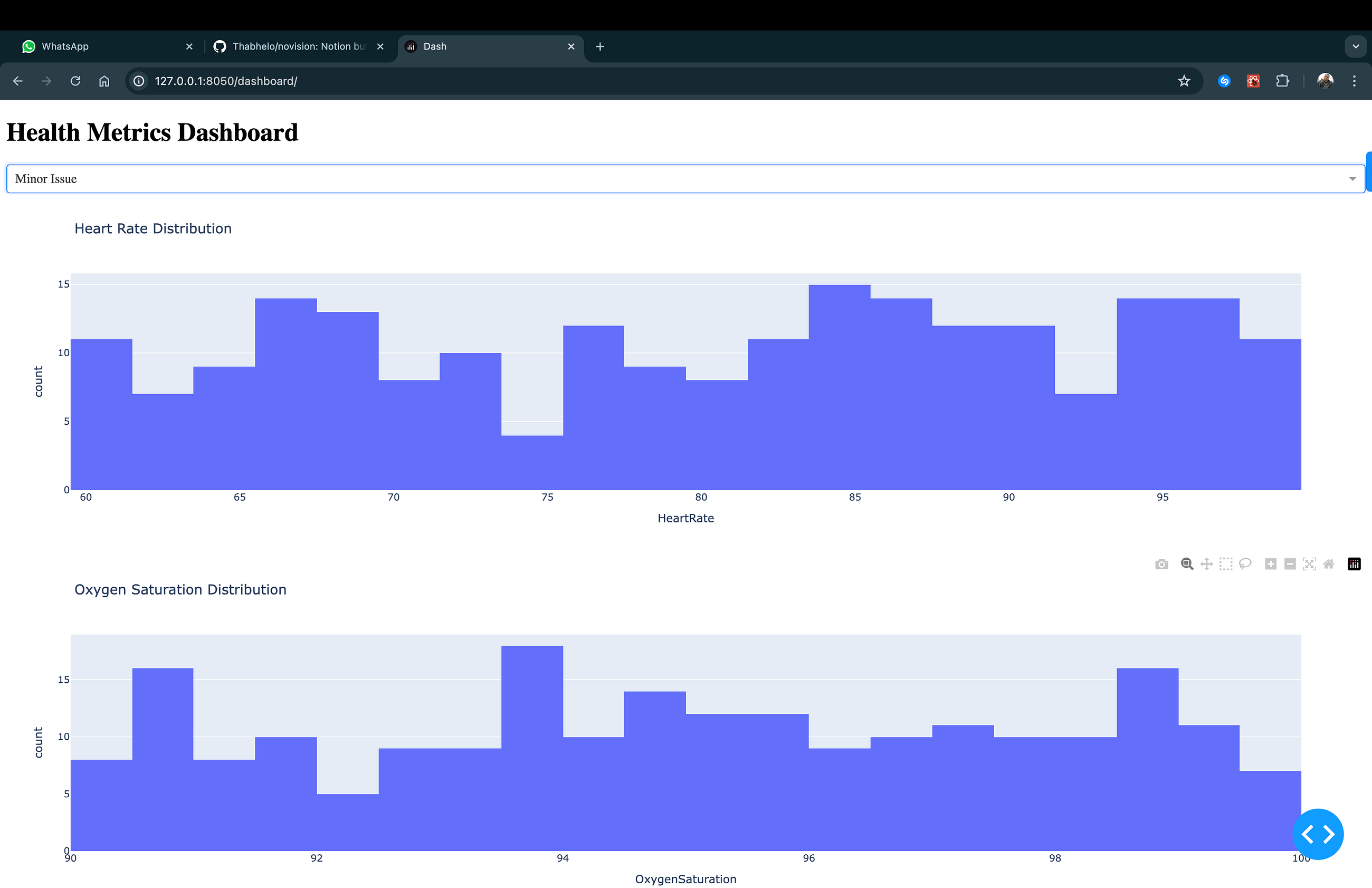Image resolution: width=1372 pixels, height=888 pixels.
Task: Click the Oxygen Saturation Distribution title
Action: click(x=180, y=589)
